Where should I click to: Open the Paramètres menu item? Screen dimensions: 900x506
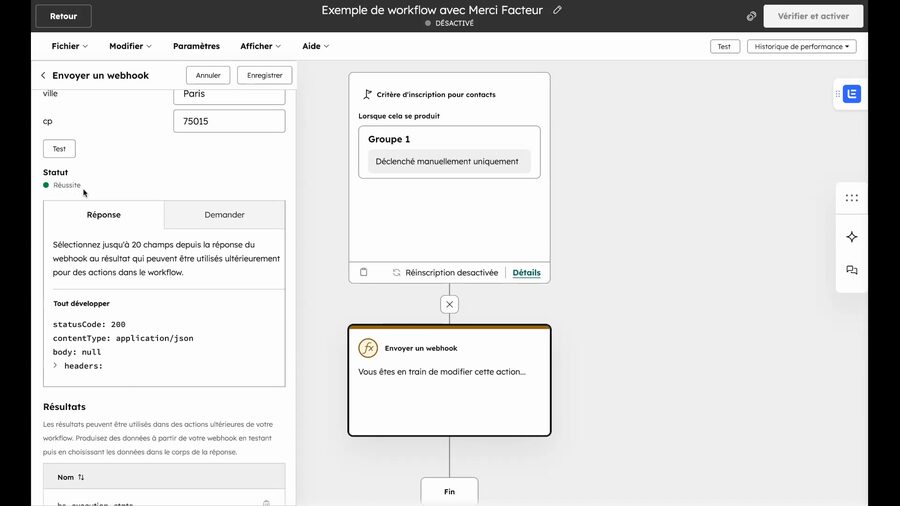coord(196,46)
